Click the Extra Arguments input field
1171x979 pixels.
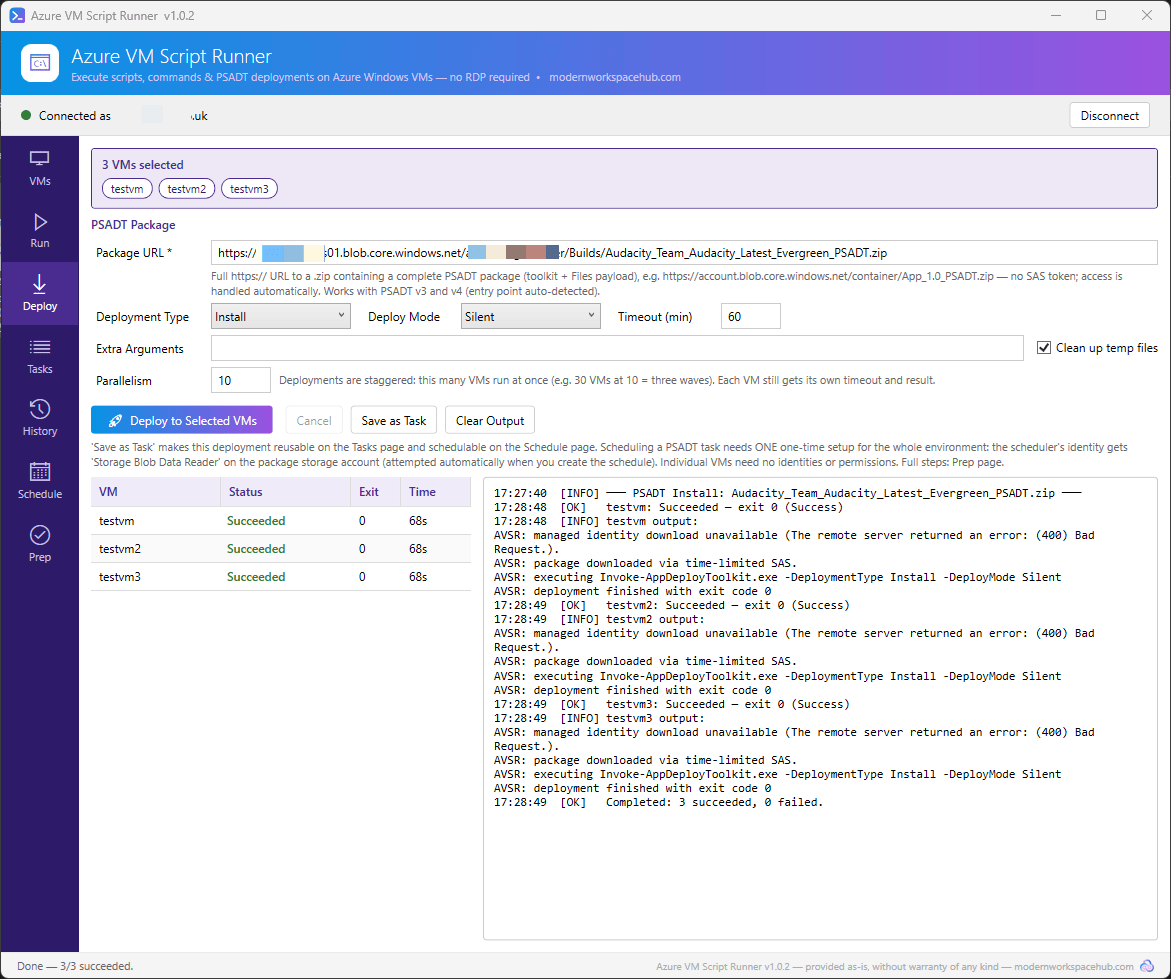[617, 348]
